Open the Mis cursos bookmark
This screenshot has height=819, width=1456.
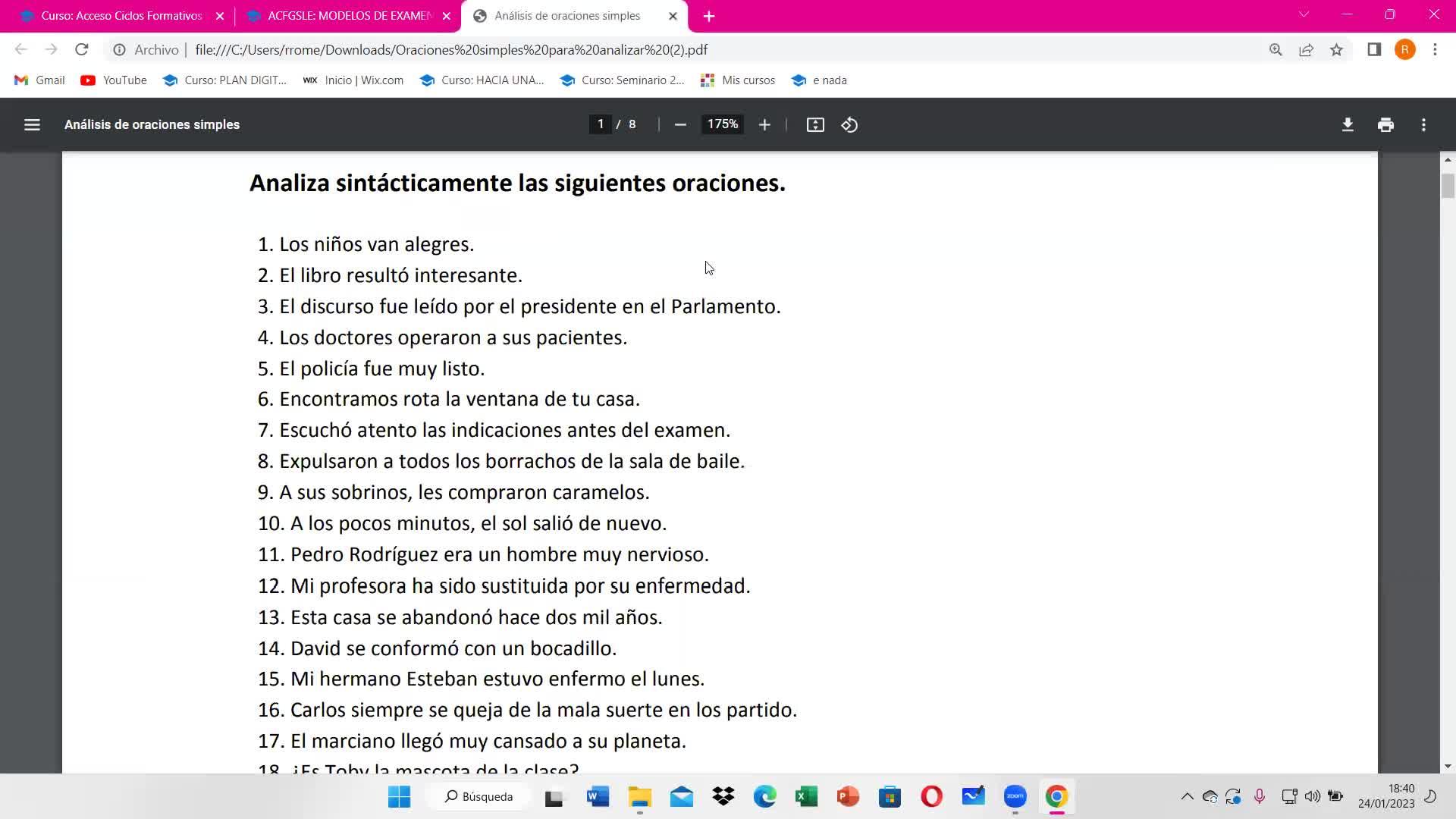pyautogui.click(x=738, y=80)
